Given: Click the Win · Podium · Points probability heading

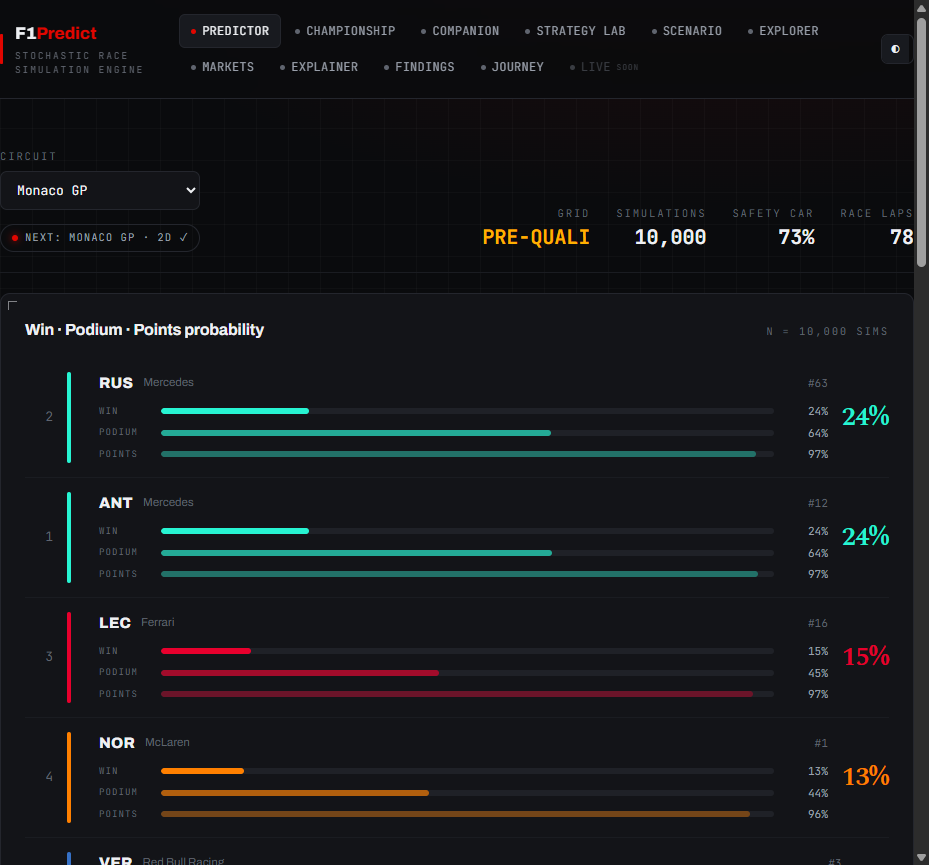Looking at the screenshot, I should (x=144, y=330).
